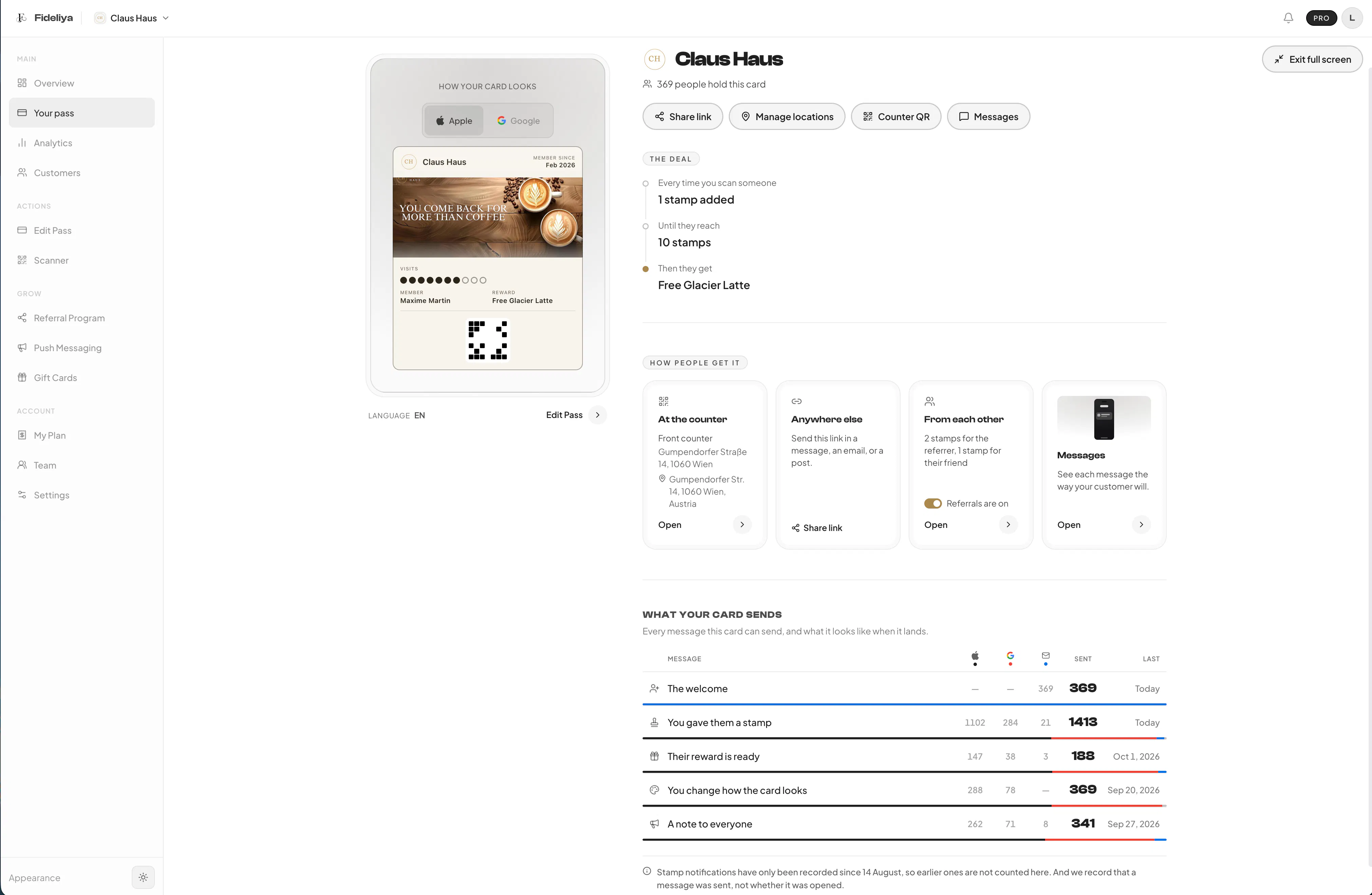Click the info icon beside stamp notifications note
Screen dimensions: 1372x895
(647, 871)
